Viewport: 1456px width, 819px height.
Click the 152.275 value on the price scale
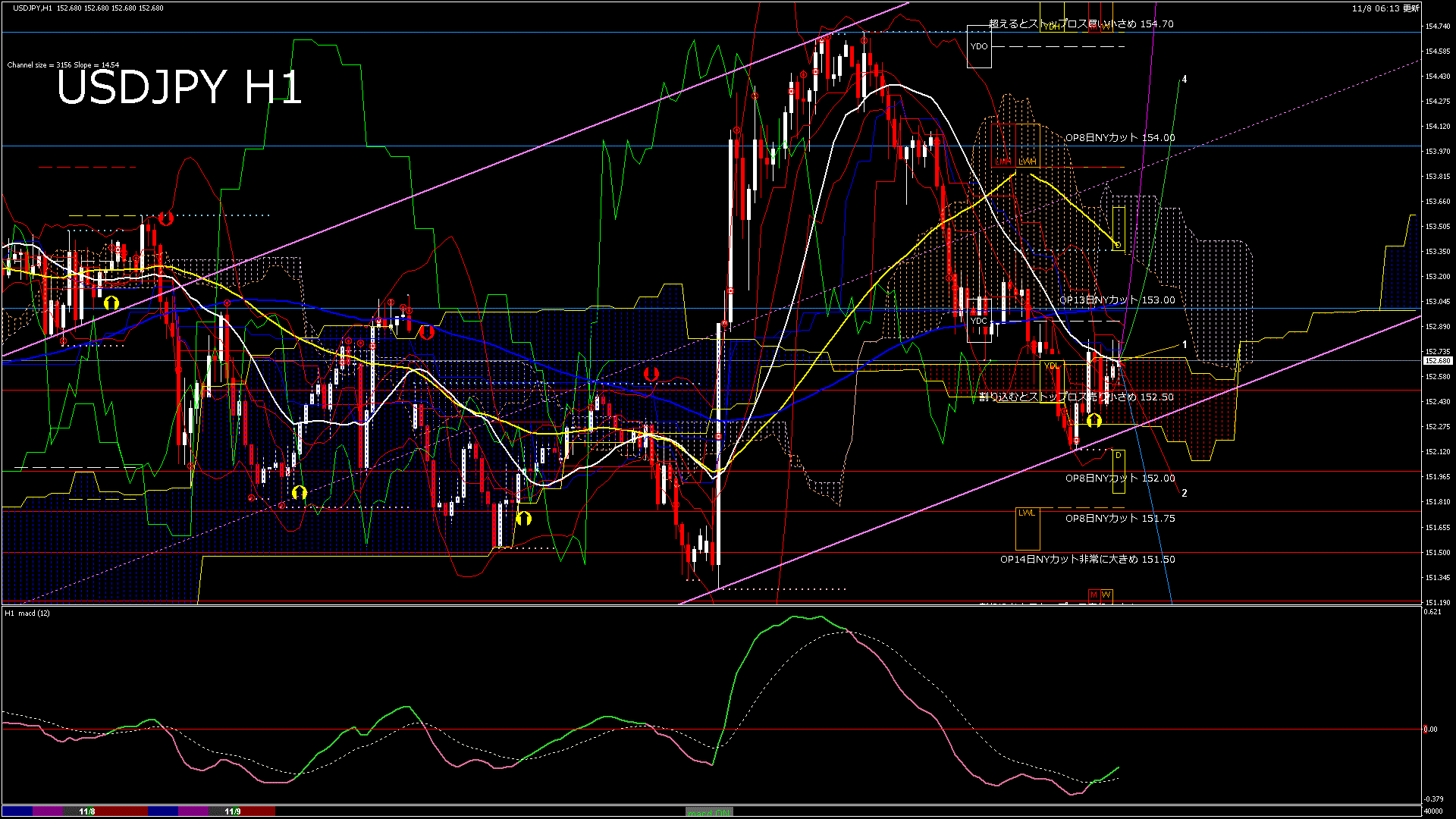(x=1438, y=427)
